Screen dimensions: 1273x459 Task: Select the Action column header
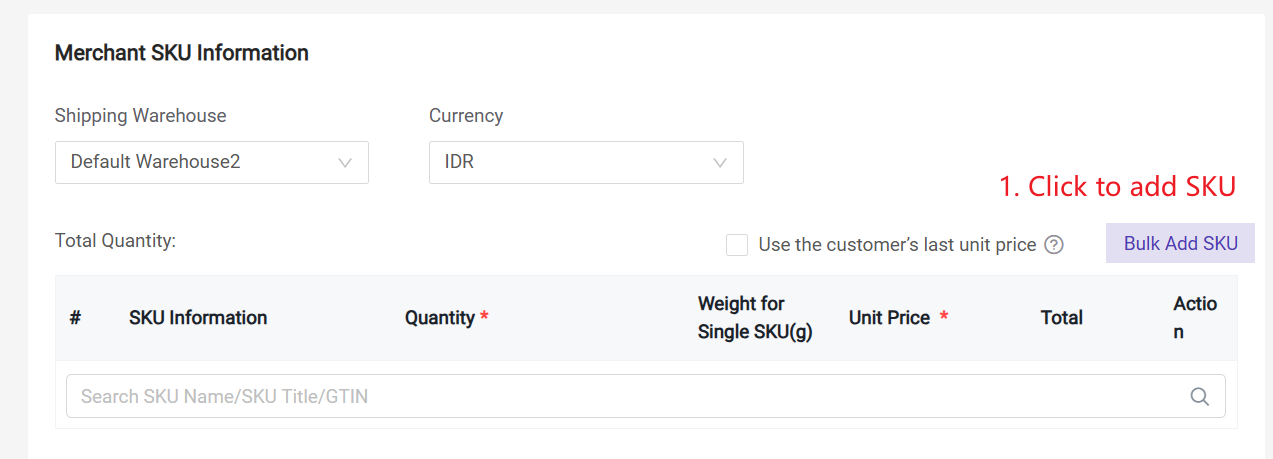pyautogui.click(x=1194, y=318)
